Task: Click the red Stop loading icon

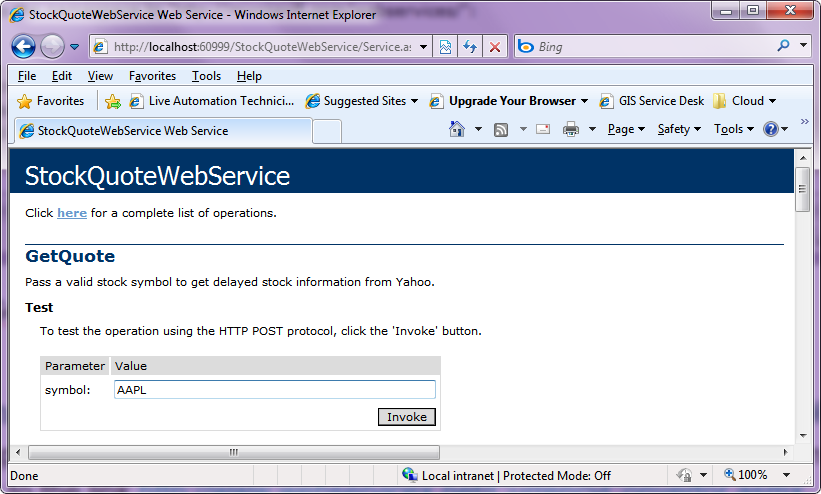Action: point(494,47)
